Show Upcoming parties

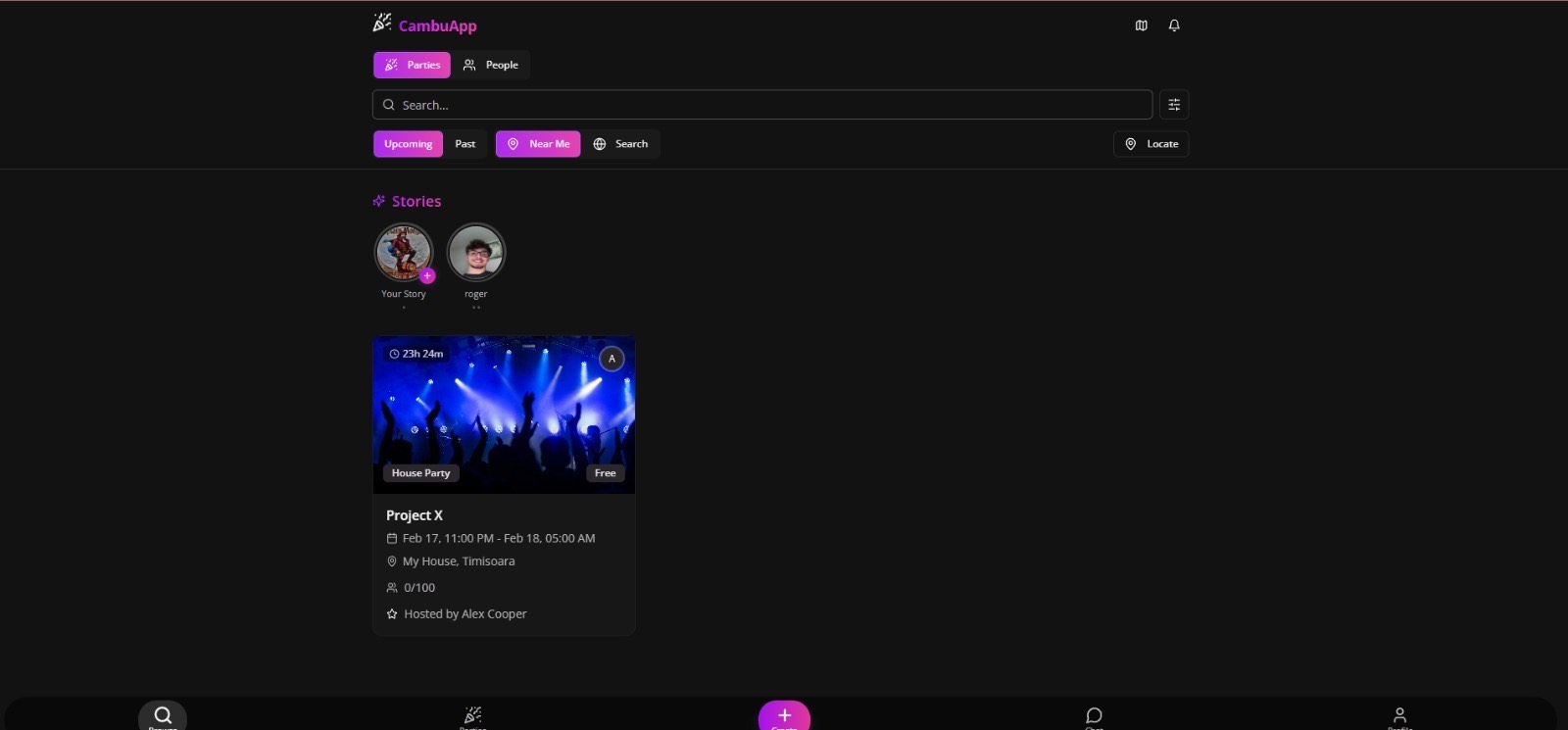(408, 144)
